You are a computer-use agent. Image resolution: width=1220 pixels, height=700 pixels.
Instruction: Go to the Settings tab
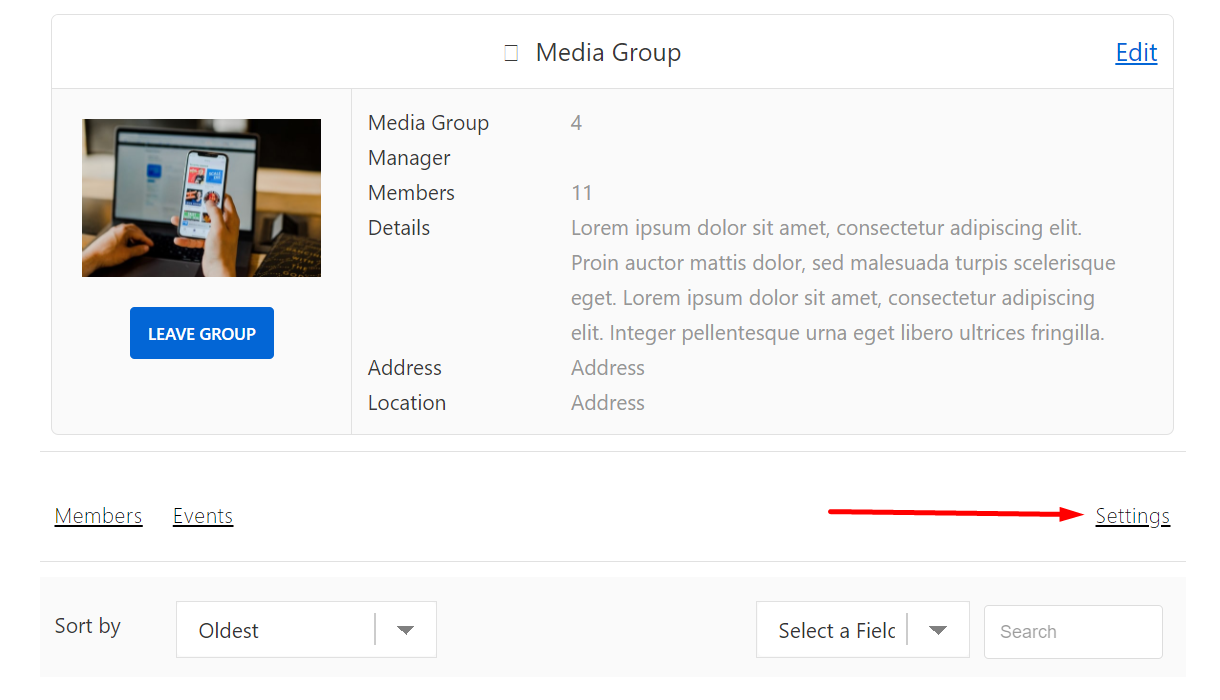coord(1132,515)
